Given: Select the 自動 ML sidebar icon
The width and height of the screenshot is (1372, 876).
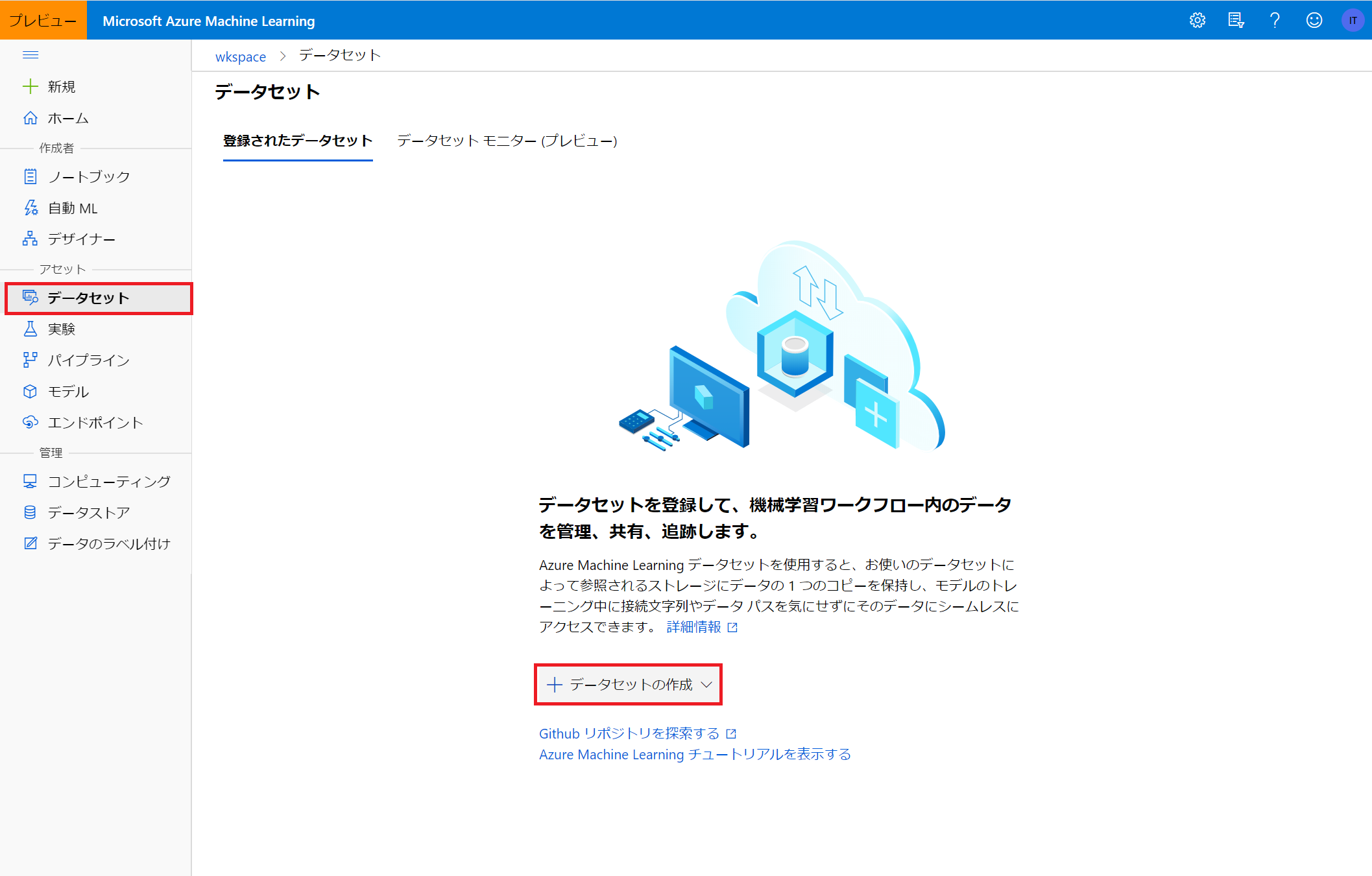Looking at the screenshot, I should [30, 207].
